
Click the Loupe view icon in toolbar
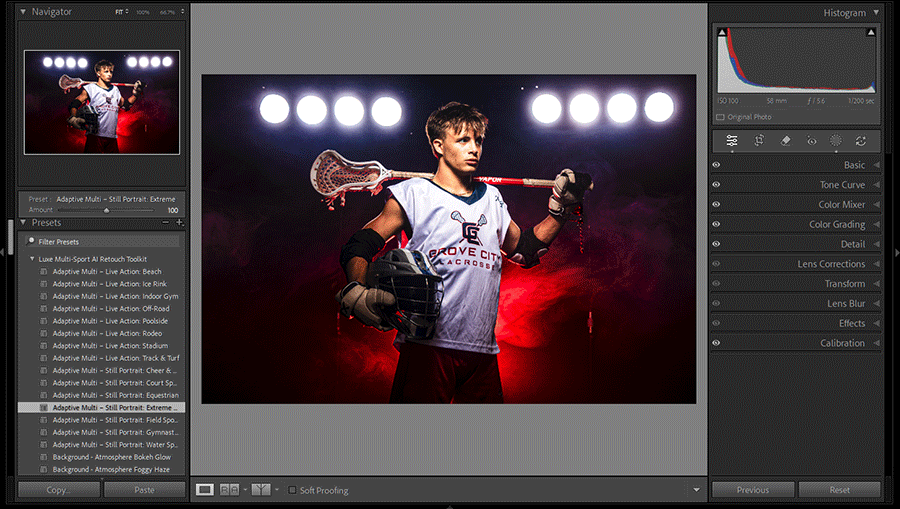click(205, 490)
